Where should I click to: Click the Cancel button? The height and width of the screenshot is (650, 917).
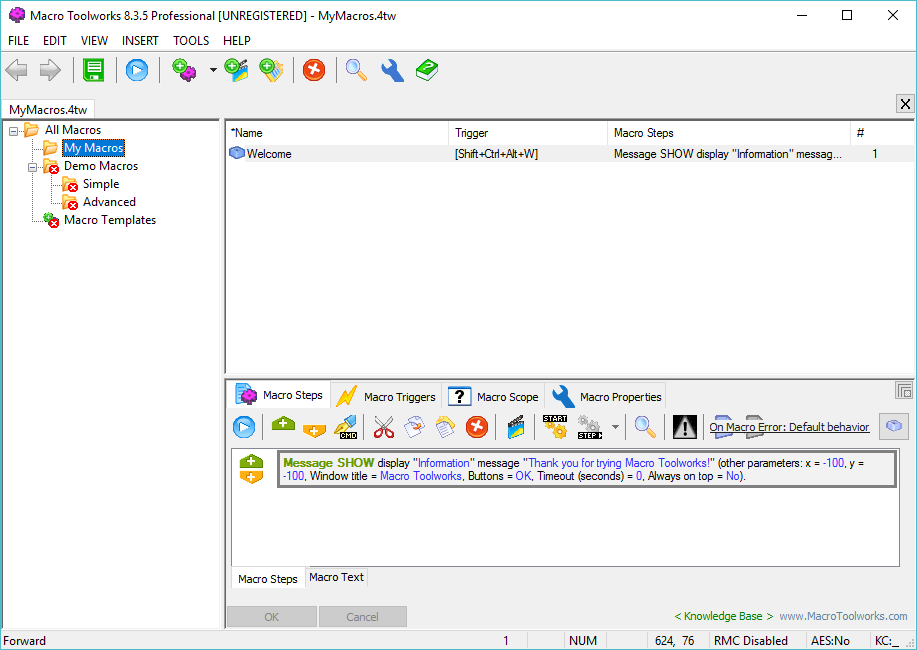click(363, 617)
